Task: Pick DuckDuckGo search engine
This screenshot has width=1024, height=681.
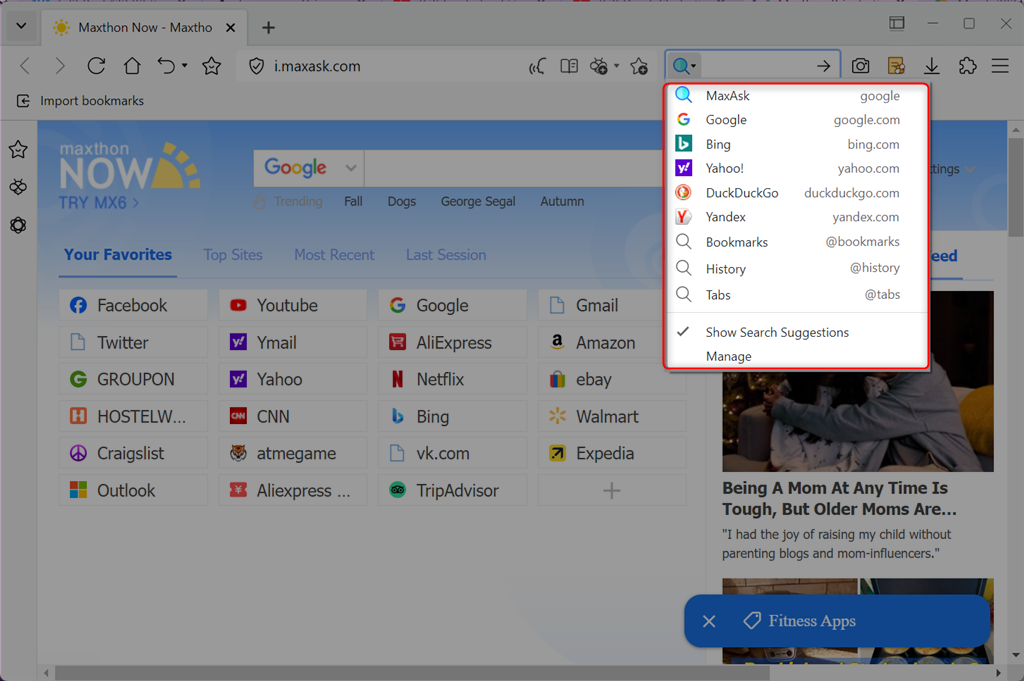Action: 796,193
